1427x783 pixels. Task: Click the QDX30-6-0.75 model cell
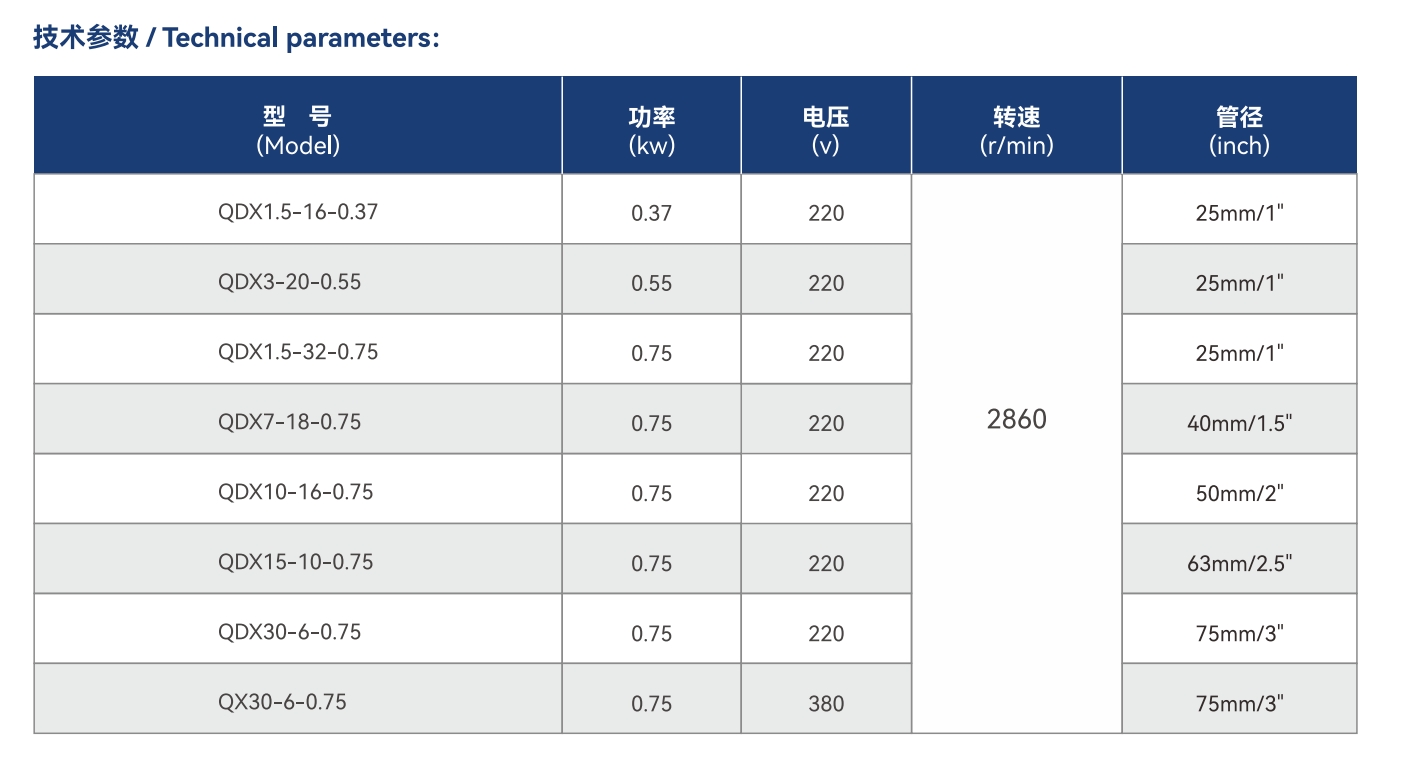coord(289,632)
